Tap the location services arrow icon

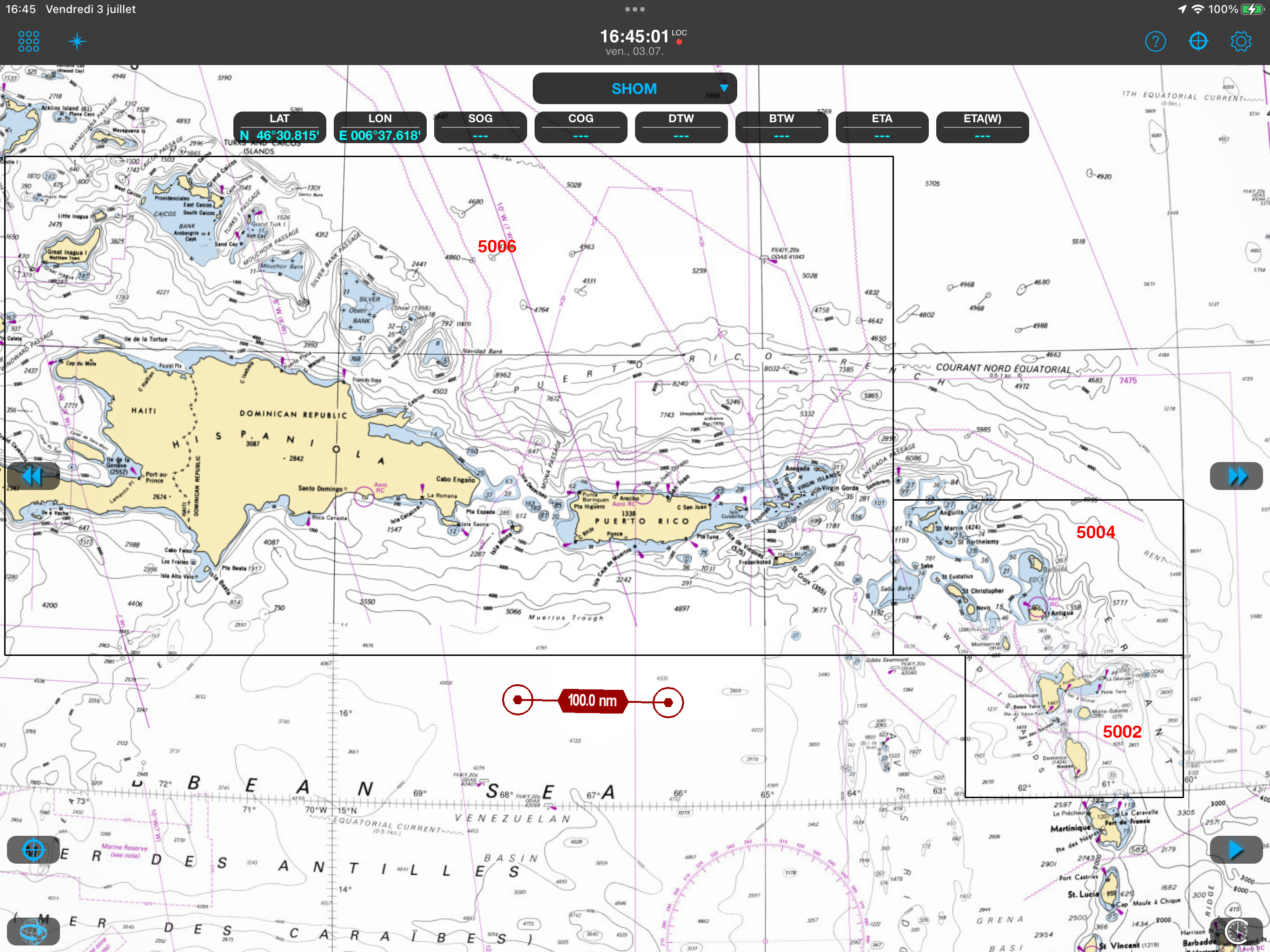click(x=1182, y=9)
